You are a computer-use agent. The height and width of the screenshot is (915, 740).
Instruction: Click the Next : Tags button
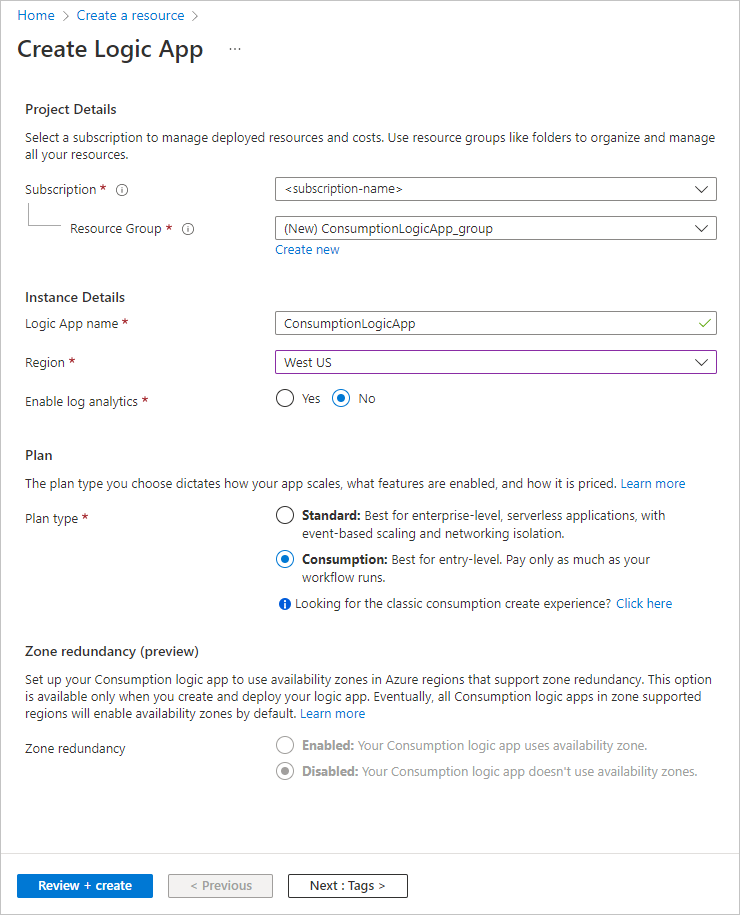(347, 885)
